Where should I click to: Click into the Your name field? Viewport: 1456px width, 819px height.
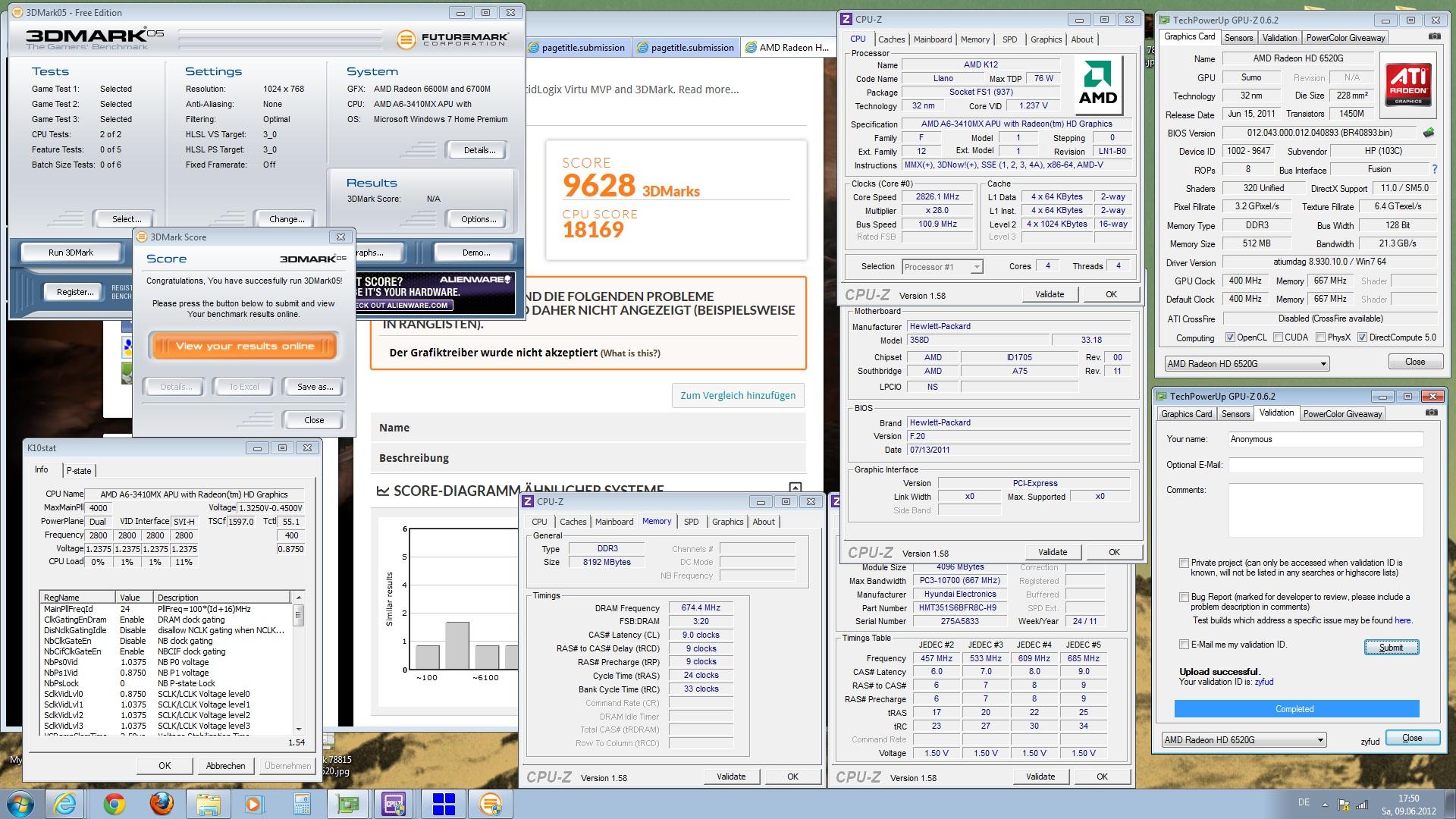point(1326,439)
